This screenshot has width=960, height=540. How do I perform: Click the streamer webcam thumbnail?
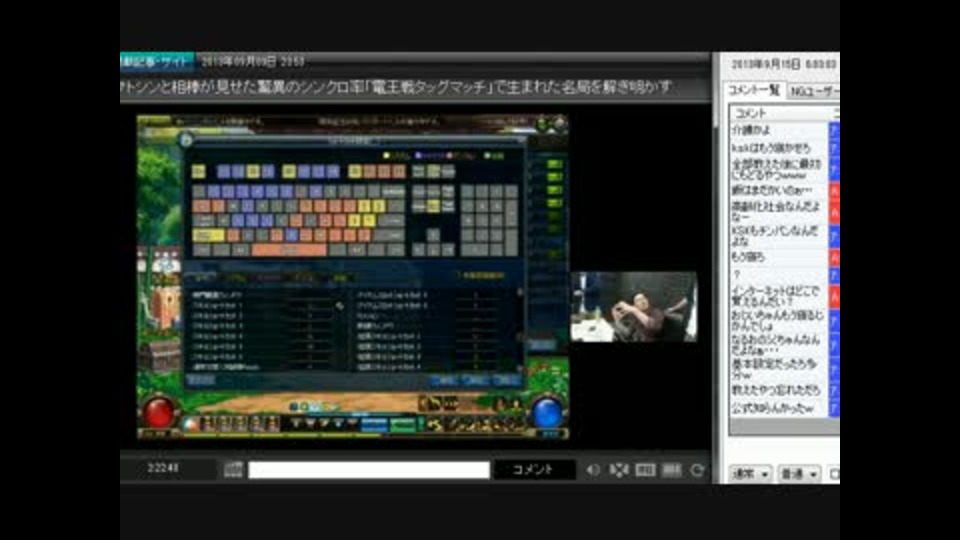[x=634, y=307]
